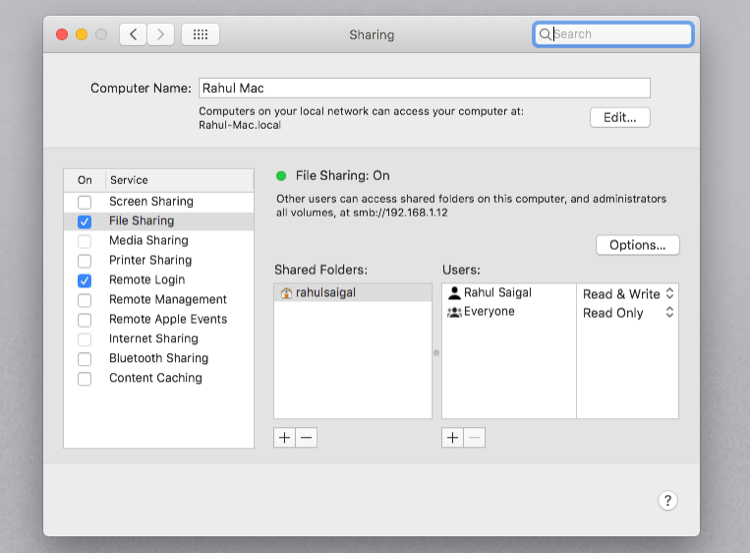Enable Printer Sharing checkbox
This screenshot has width=750, height=553.
tap(85, 261)
